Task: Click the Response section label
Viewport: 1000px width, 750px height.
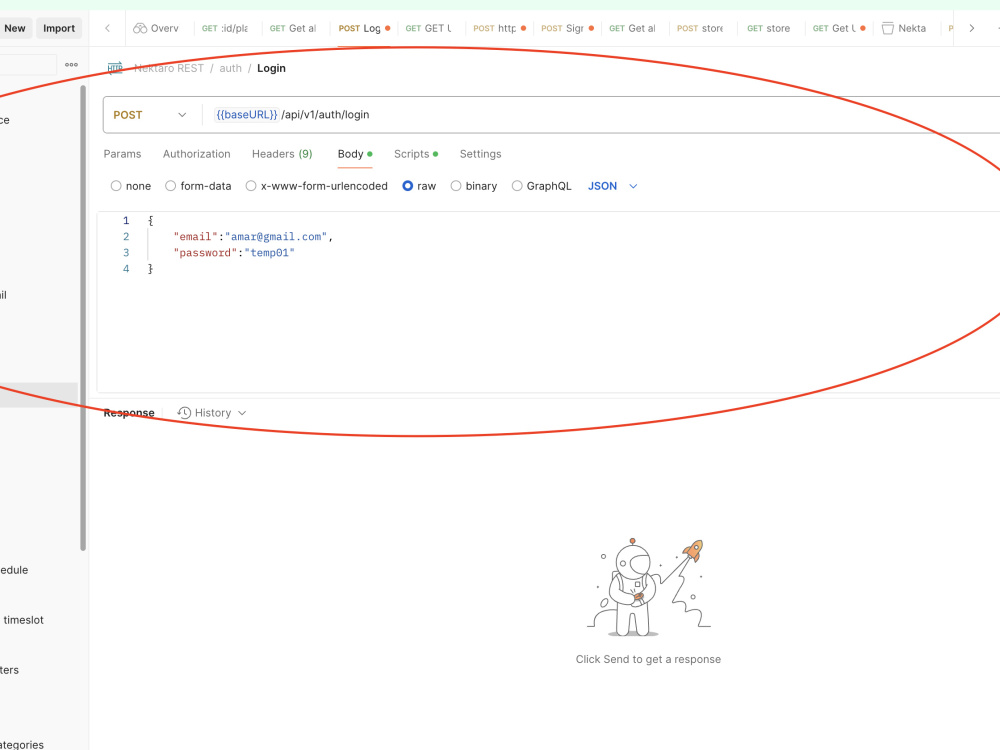Action: point(129,413)
